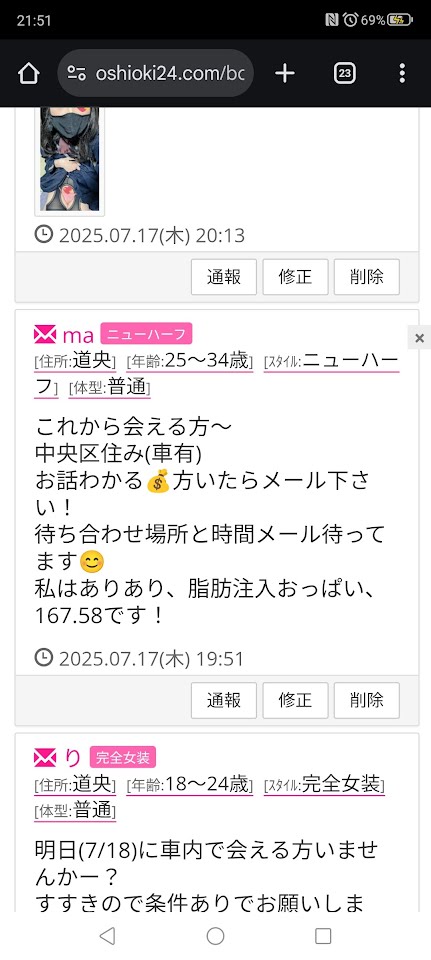Click the mail envelope icon beside ma

[x=45, y=335]
